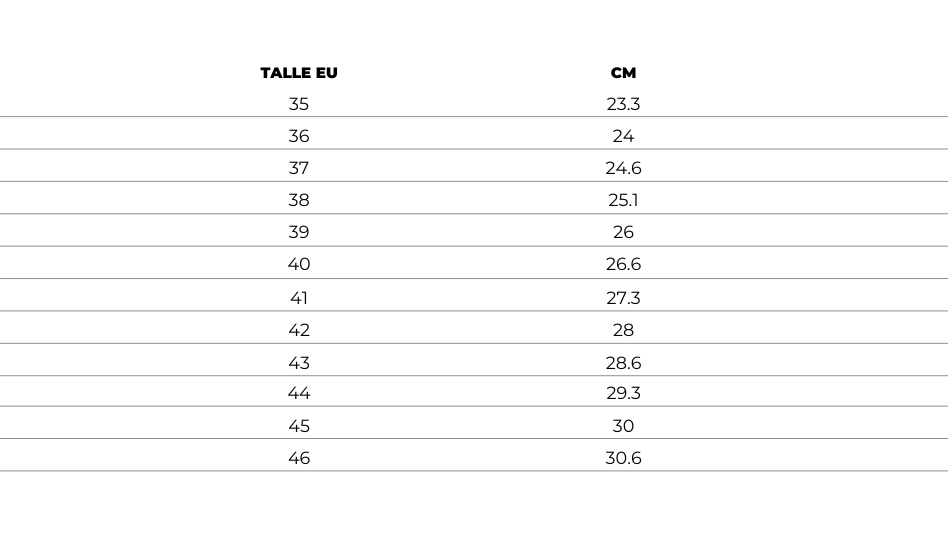Select the 30.6 cm measurement

pos(623,458)
